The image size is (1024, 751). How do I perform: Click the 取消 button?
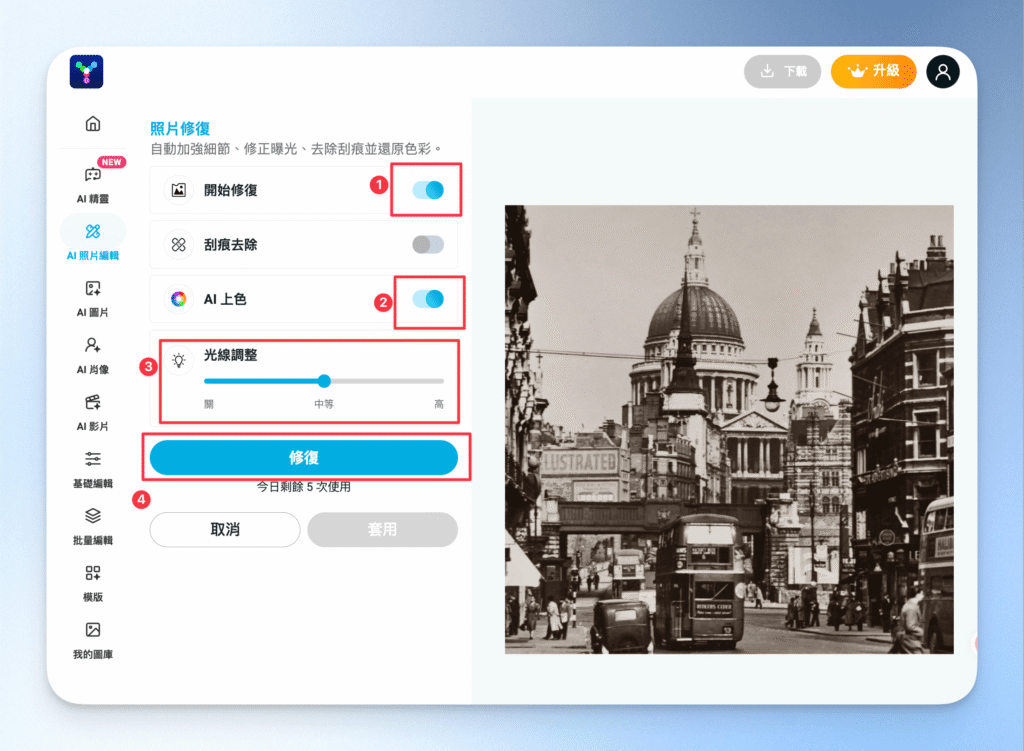[x=225, y=530]
